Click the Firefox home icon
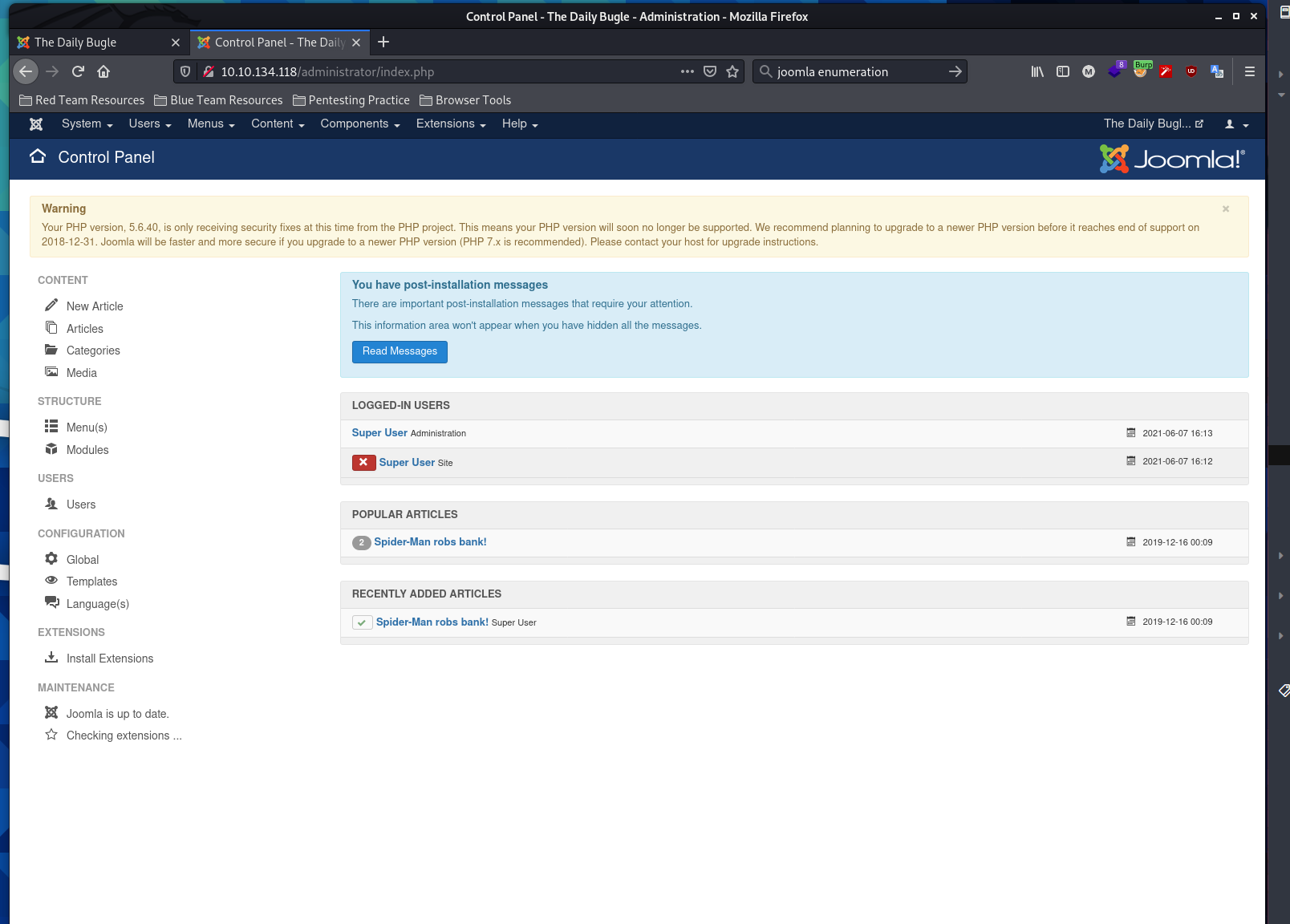This screenshot has height=924, width=1290. [x=103, y=71]
